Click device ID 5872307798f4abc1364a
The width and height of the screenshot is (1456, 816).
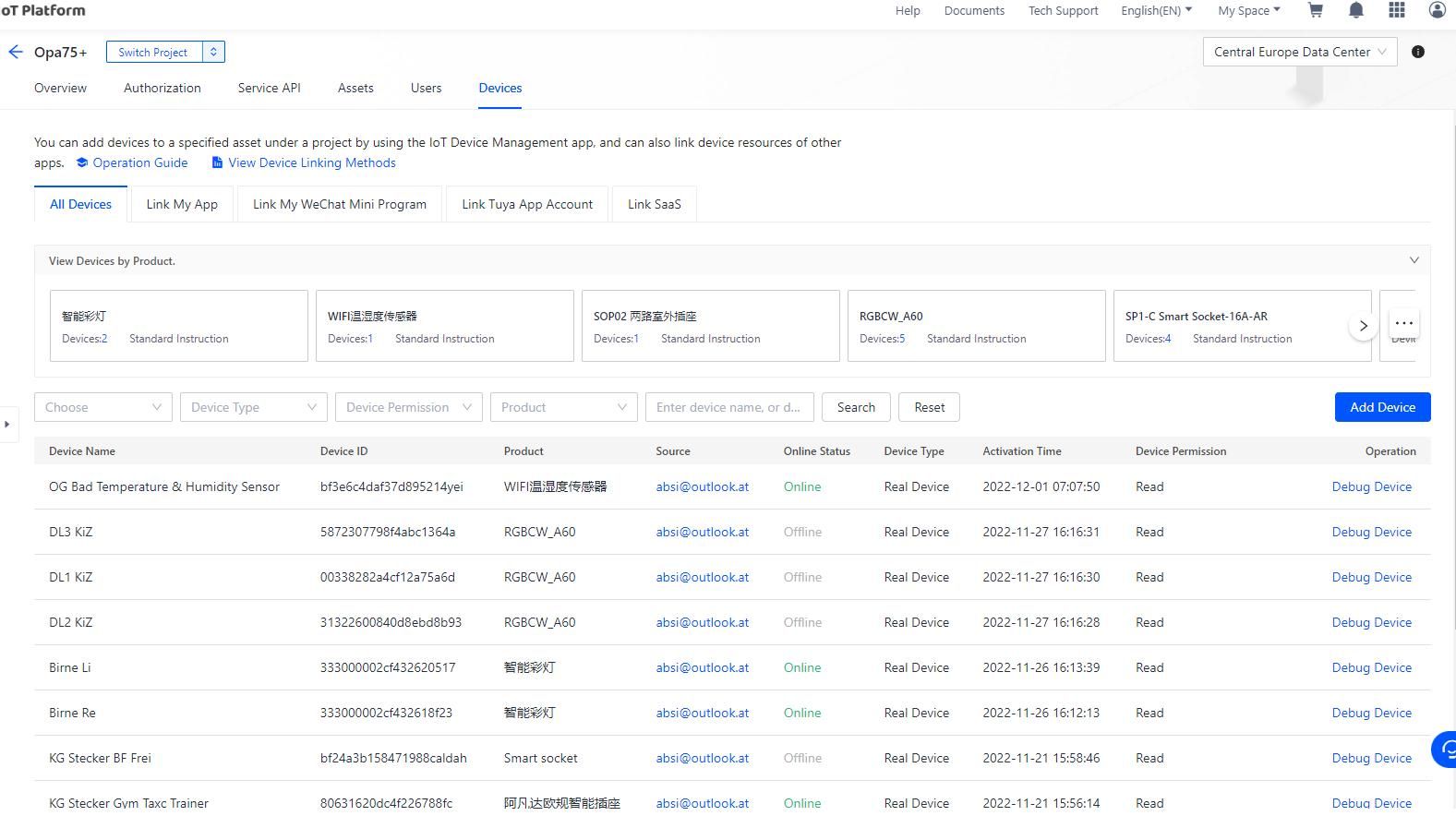click(388, 532)
